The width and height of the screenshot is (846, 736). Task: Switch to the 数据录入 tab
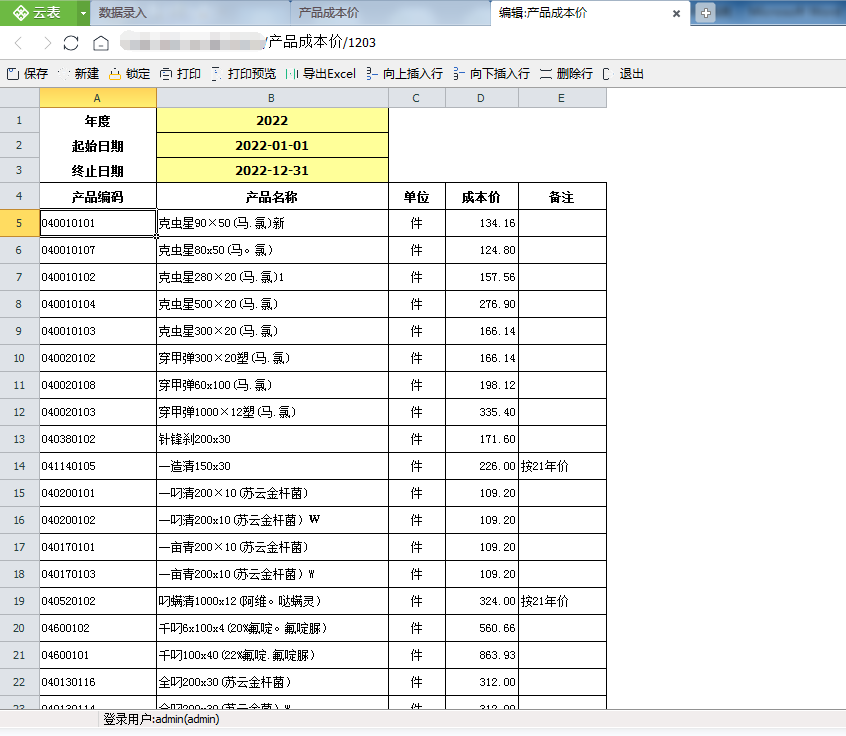190,13
